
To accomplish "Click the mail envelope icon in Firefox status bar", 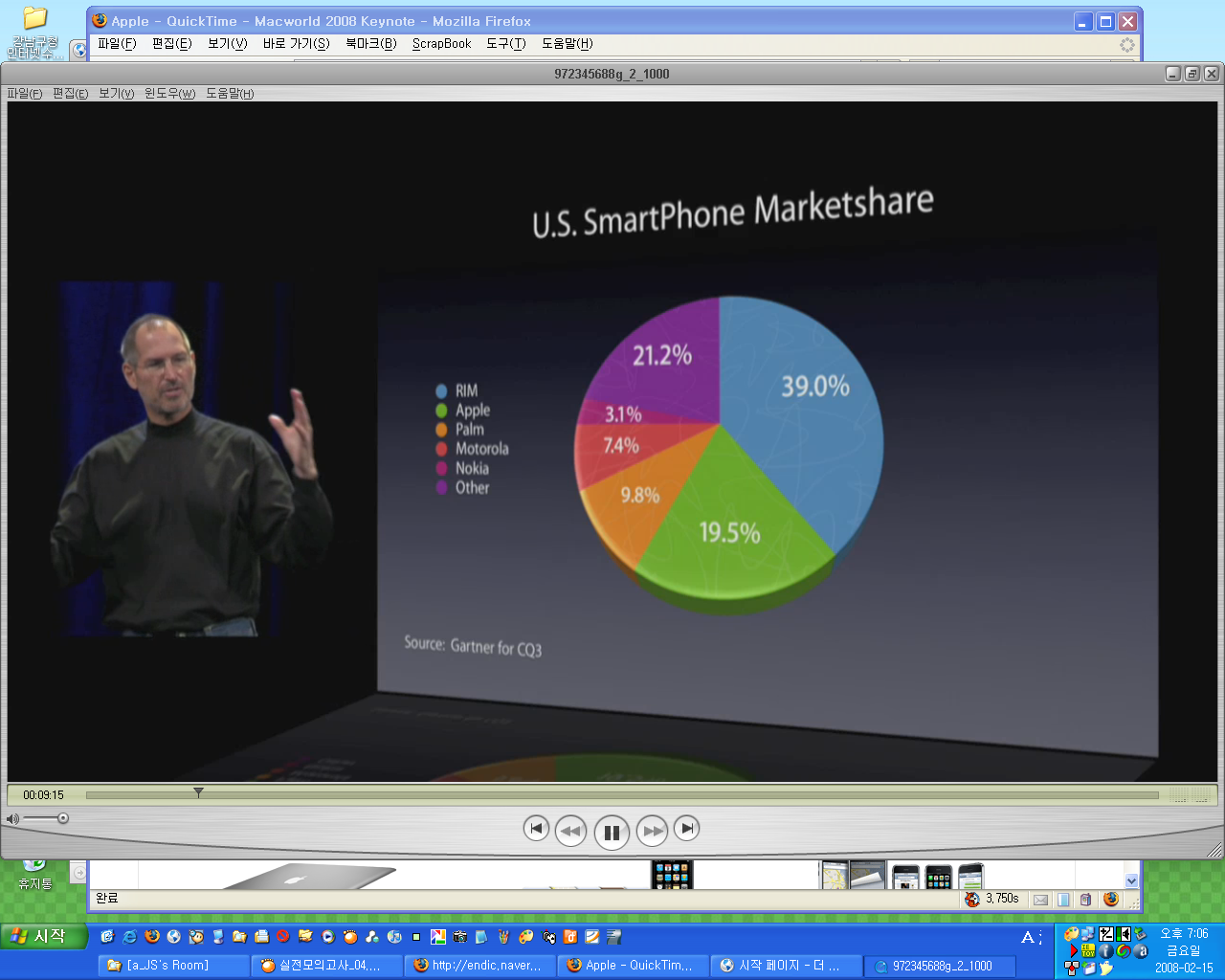I will point(1040,900).
